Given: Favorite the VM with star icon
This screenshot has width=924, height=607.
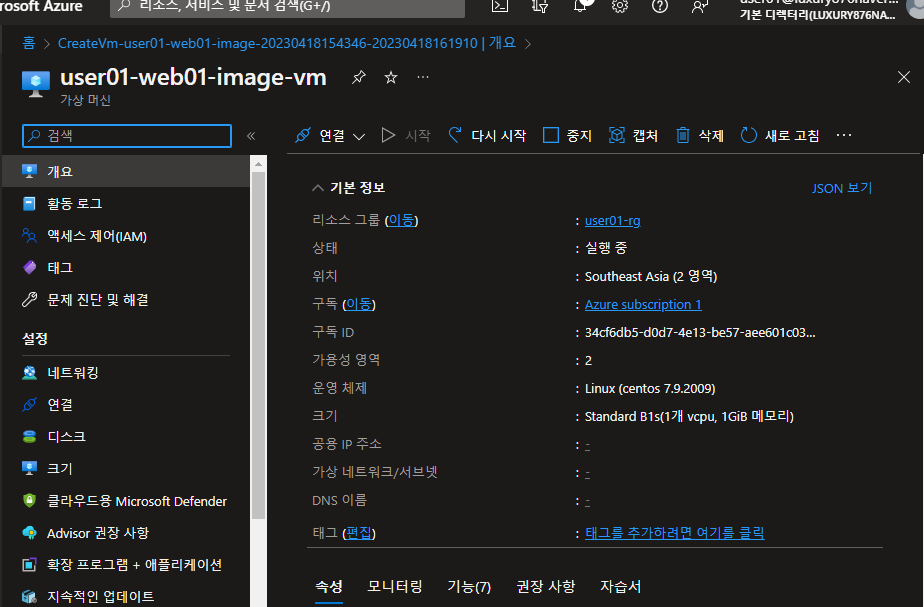Looking at the screenshot, I should click(391, 77).
